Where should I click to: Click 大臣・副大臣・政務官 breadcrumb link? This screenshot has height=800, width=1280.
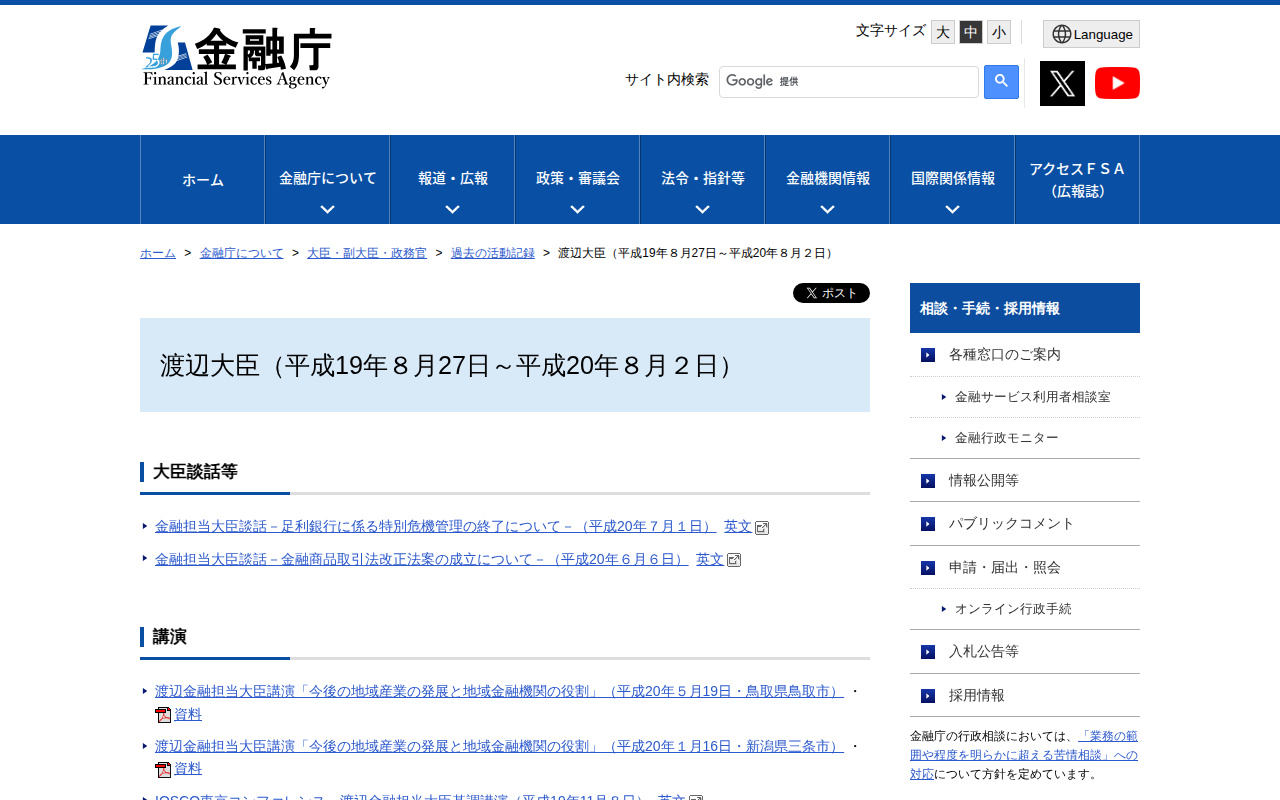coord(367,253)
